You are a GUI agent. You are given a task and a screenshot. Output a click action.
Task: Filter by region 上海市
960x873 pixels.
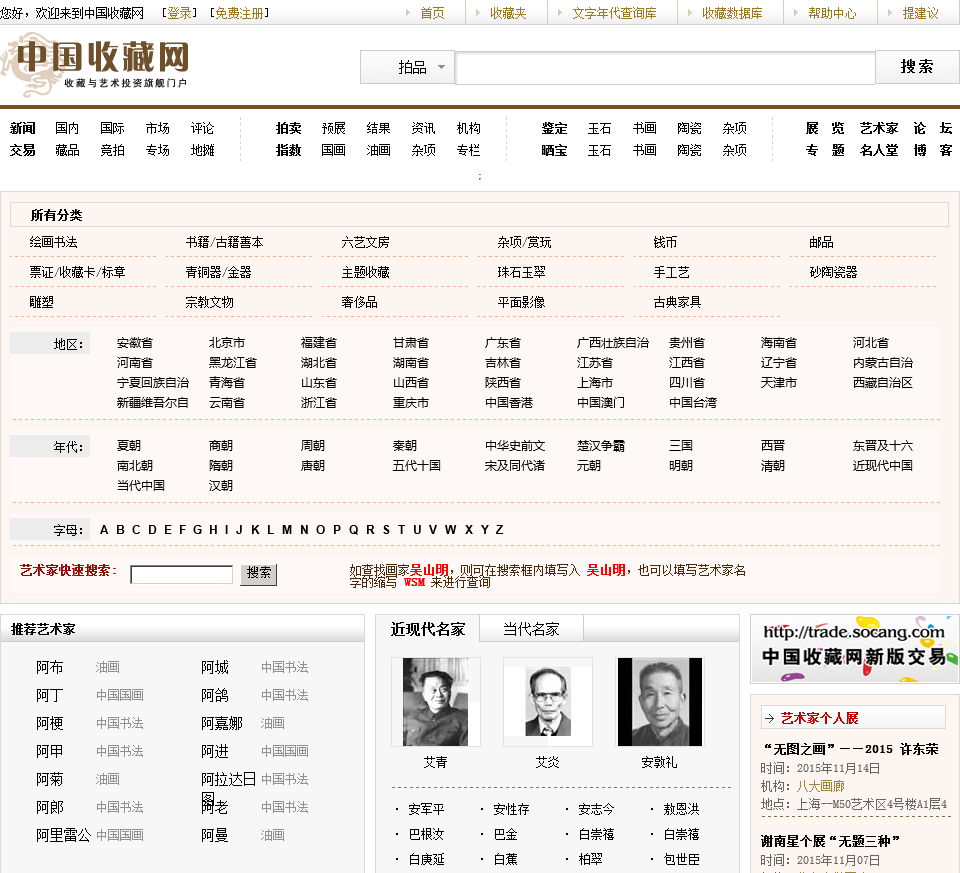(x=594, y=383)
